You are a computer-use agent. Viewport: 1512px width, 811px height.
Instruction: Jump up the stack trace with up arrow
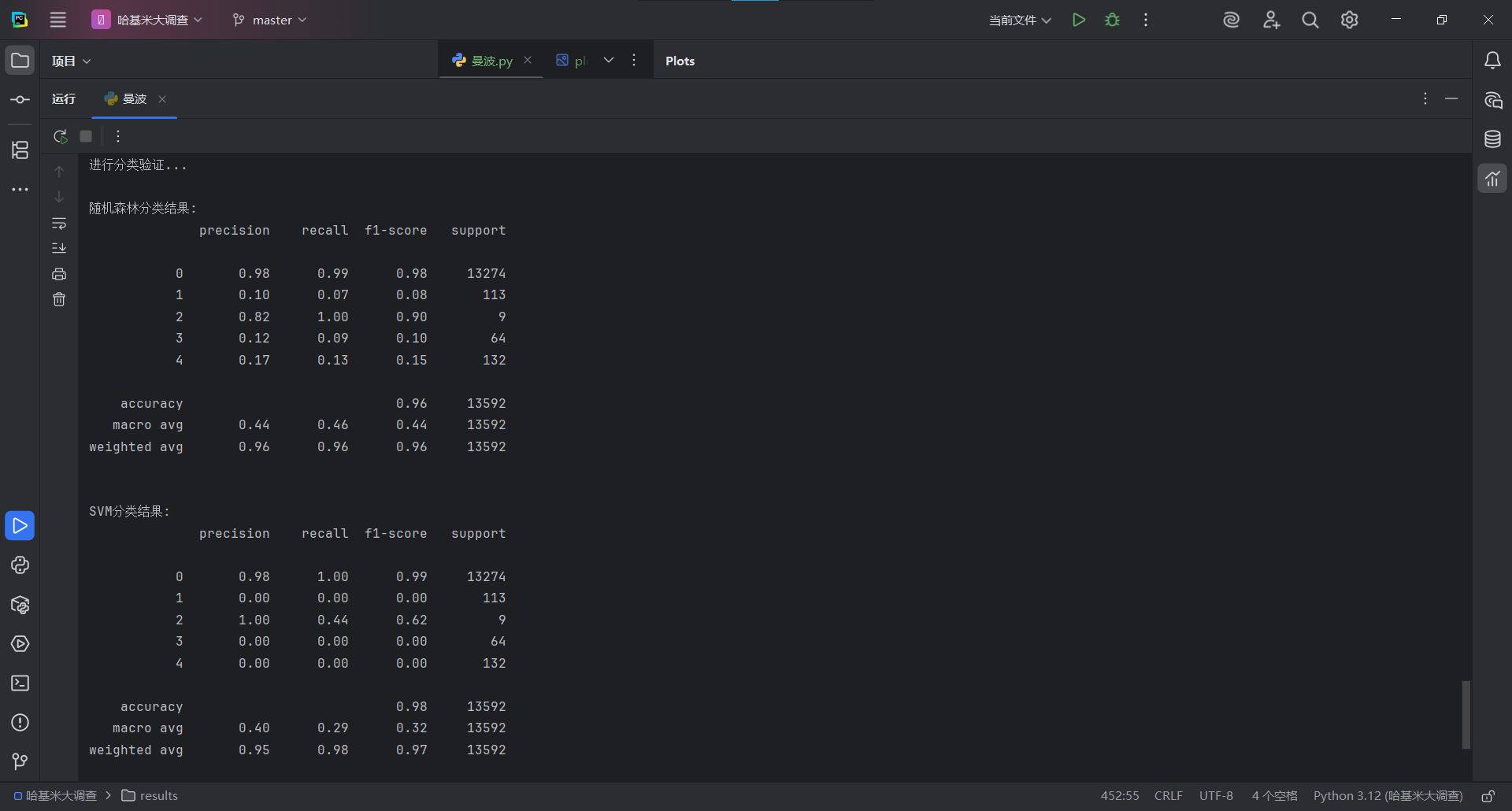click(59, 171)
